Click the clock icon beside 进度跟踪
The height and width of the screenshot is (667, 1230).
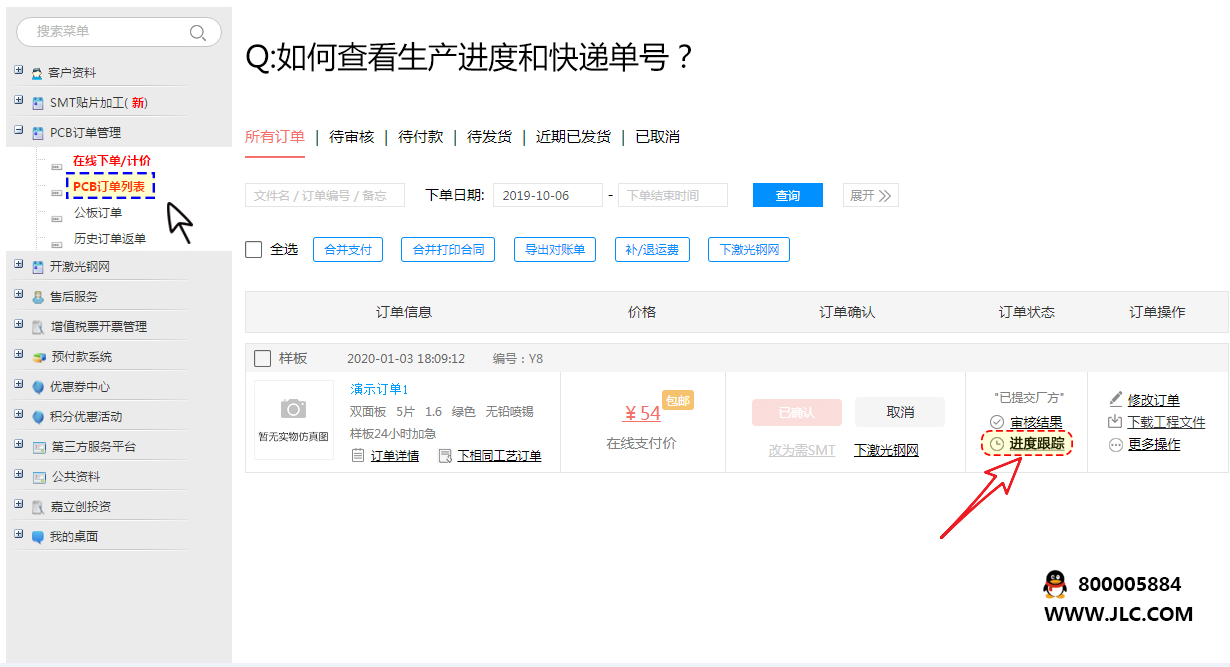pyautogui.click(x=997, y=444)
